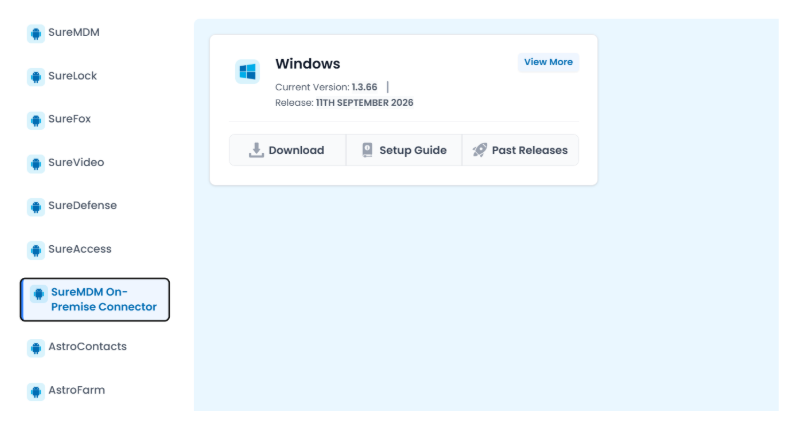This screenshot has width=792, height=421.
Task: Show Past Releases label for Windows
Action: [529, 150]
